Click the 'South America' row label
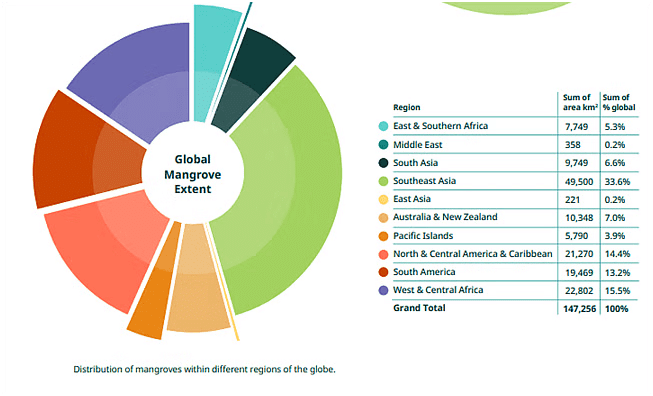 pos(424,272)
